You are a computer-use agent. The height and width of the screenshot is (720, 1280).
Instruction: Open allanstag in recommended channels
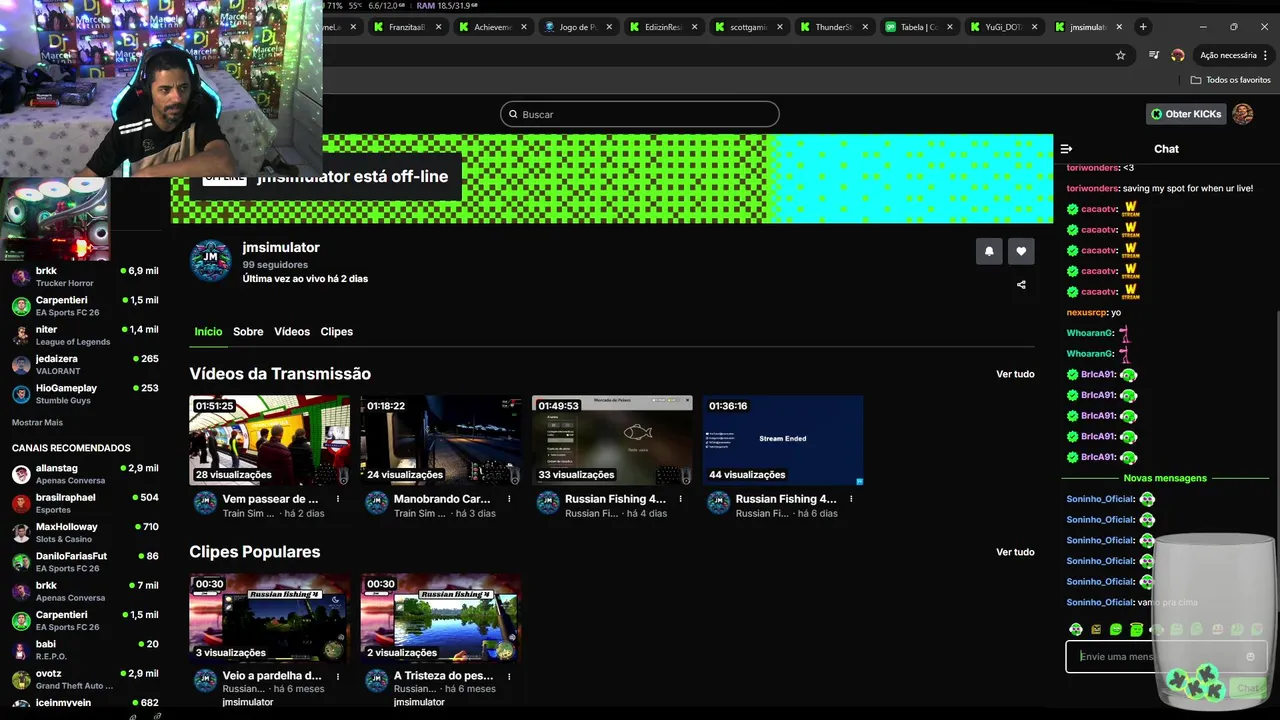tap(85, 474)
